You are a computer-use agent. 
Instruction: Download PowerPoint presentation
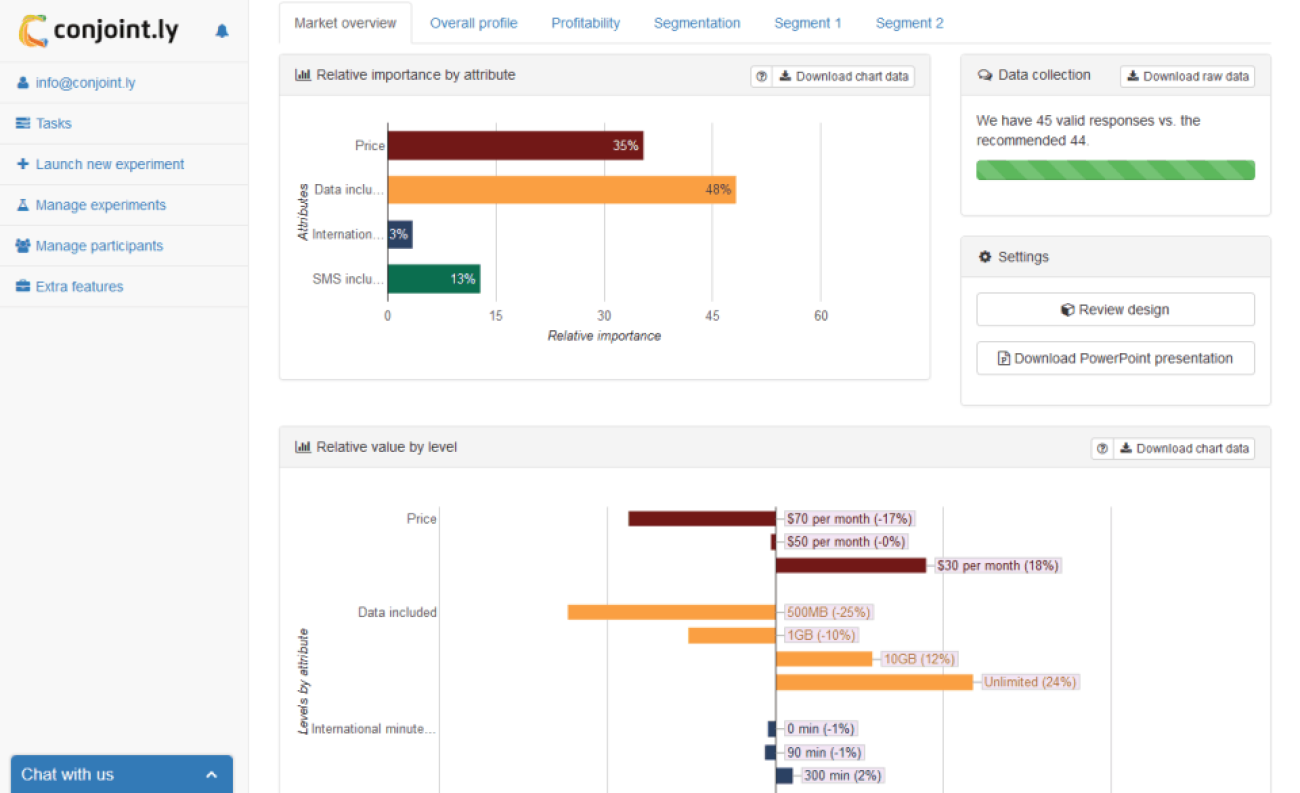pos(1115,358)
